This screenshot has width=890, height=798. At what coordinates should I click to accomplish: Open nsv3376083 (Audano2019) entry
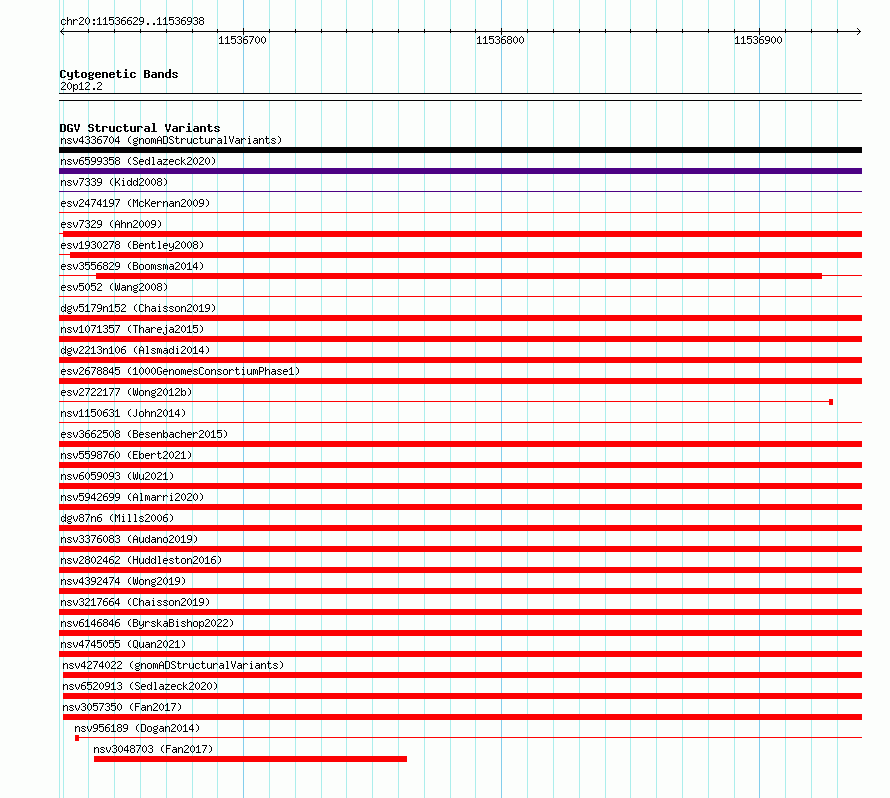pyautogui.click(x=129, y=539)
